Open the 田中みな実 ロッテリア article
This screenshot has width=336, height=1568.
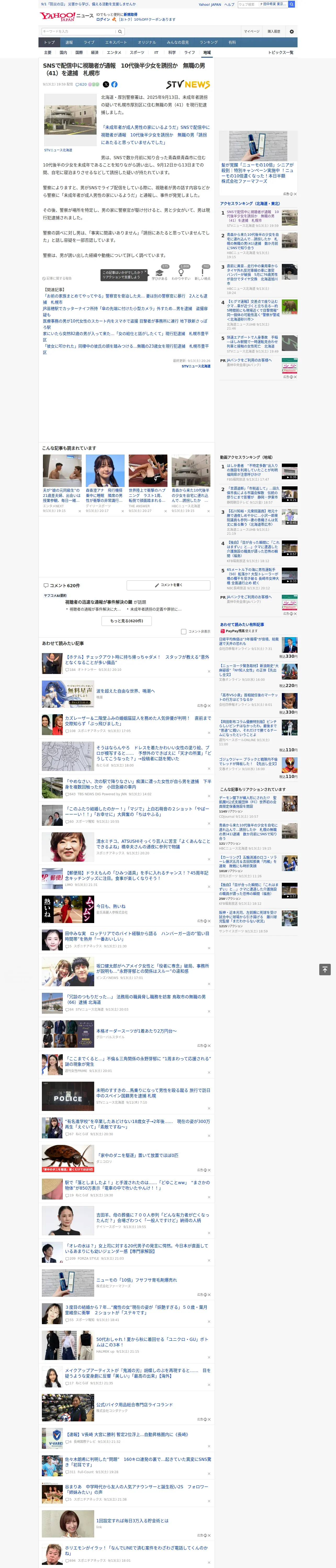point(137,936)
